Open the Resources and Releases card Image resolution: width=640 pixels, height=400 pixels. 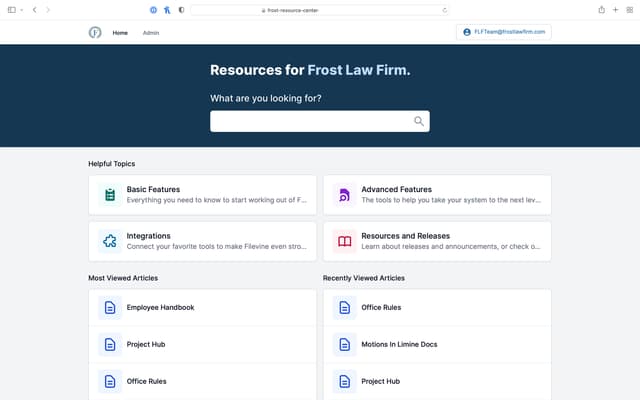(x=437, y=241)
